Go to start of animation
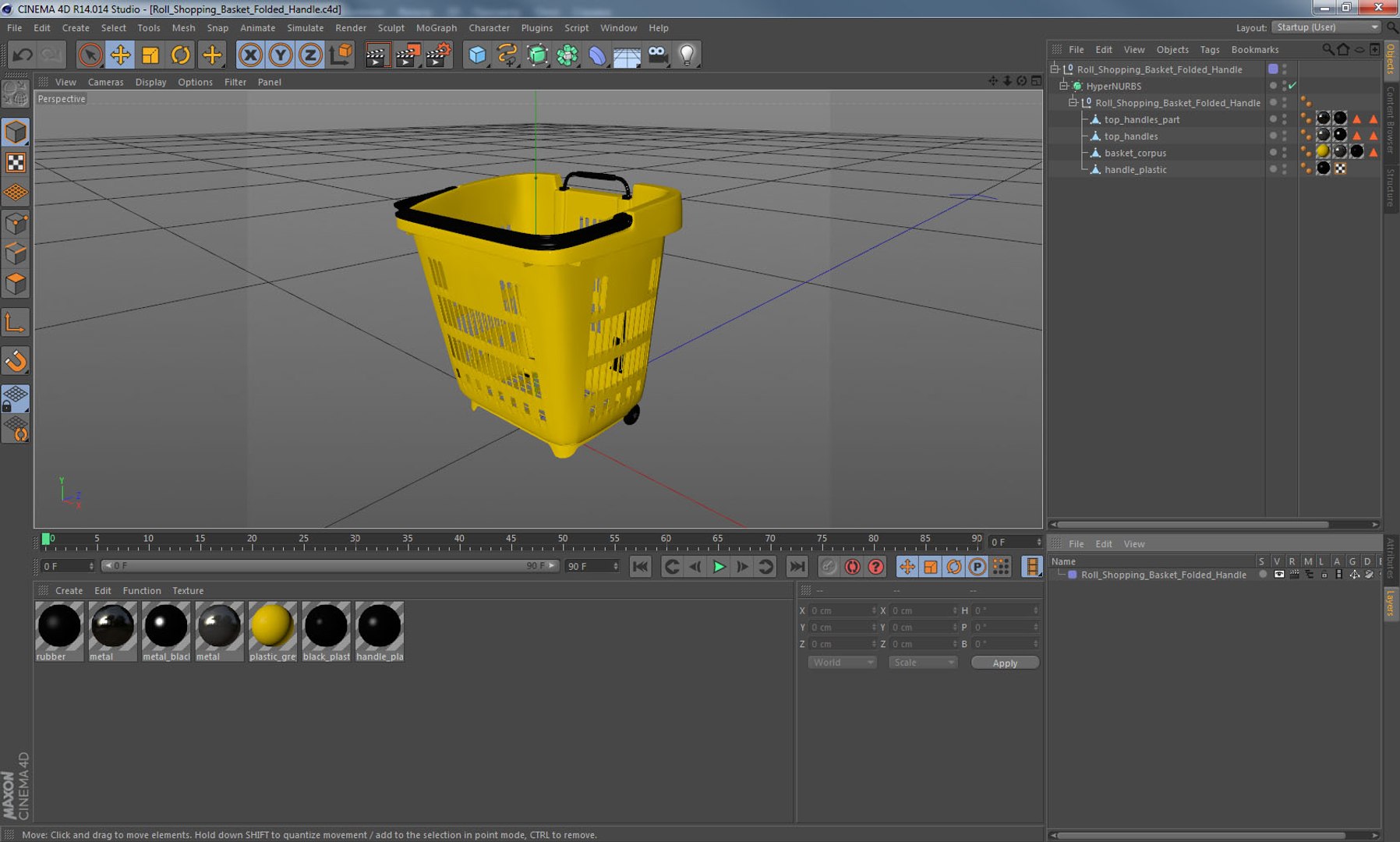Viewport: 1400px width, 842px height. click(x=640, y=567)
